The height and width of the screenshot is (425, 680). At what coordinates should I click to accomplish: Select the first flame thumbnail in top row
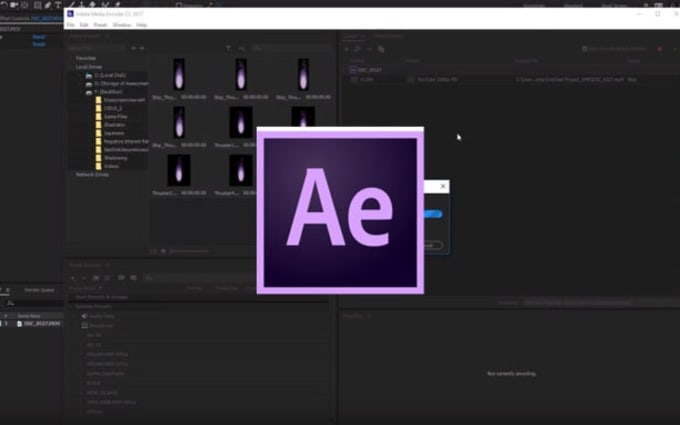click(x=179, y=75)
